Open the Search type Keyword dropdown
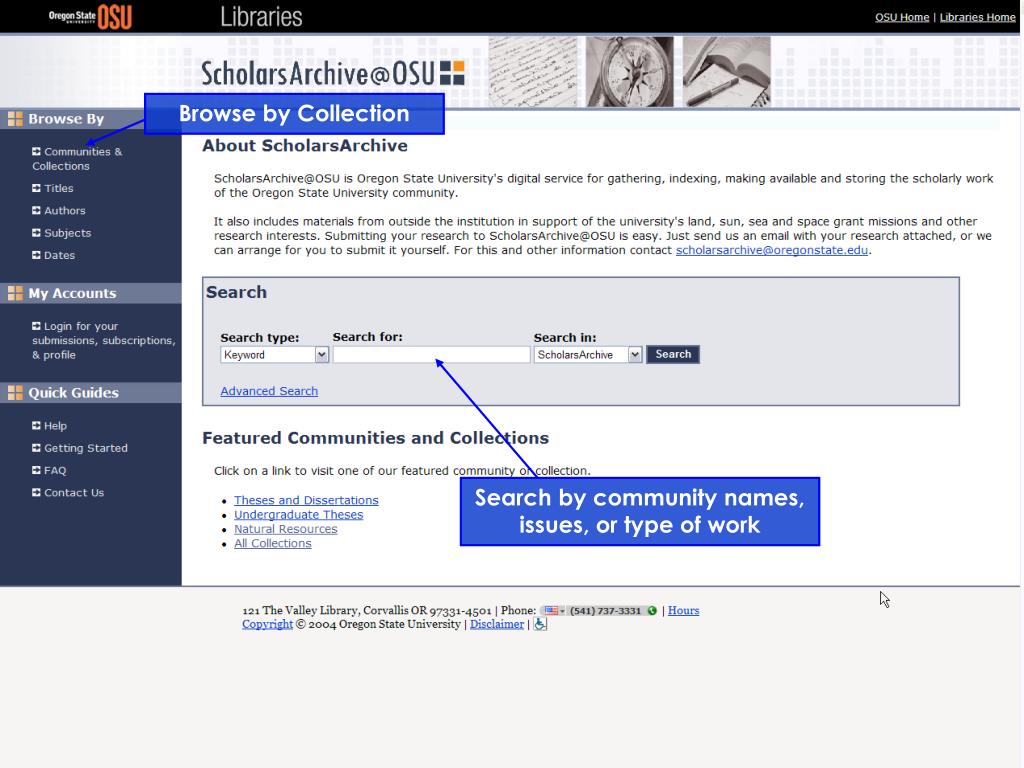Image resolution: width=1024 pixels, height=768 pixels. pyautogui.click(x=274, y=355)
